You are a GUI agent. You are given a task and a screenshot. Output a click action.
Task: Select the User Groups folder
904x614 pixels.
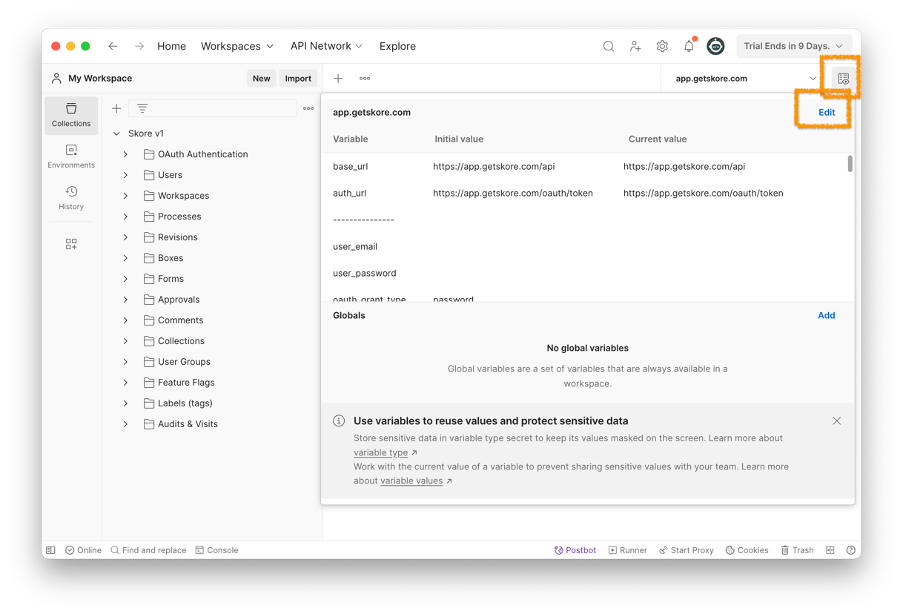(x=184, y=361)
